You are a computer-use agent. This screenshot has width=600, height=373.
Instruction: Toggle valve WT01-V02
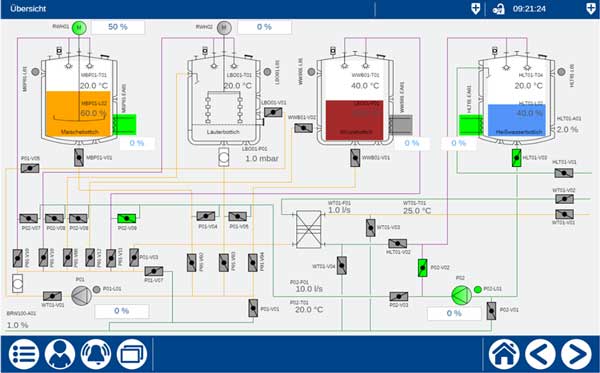tap(564, 199)
